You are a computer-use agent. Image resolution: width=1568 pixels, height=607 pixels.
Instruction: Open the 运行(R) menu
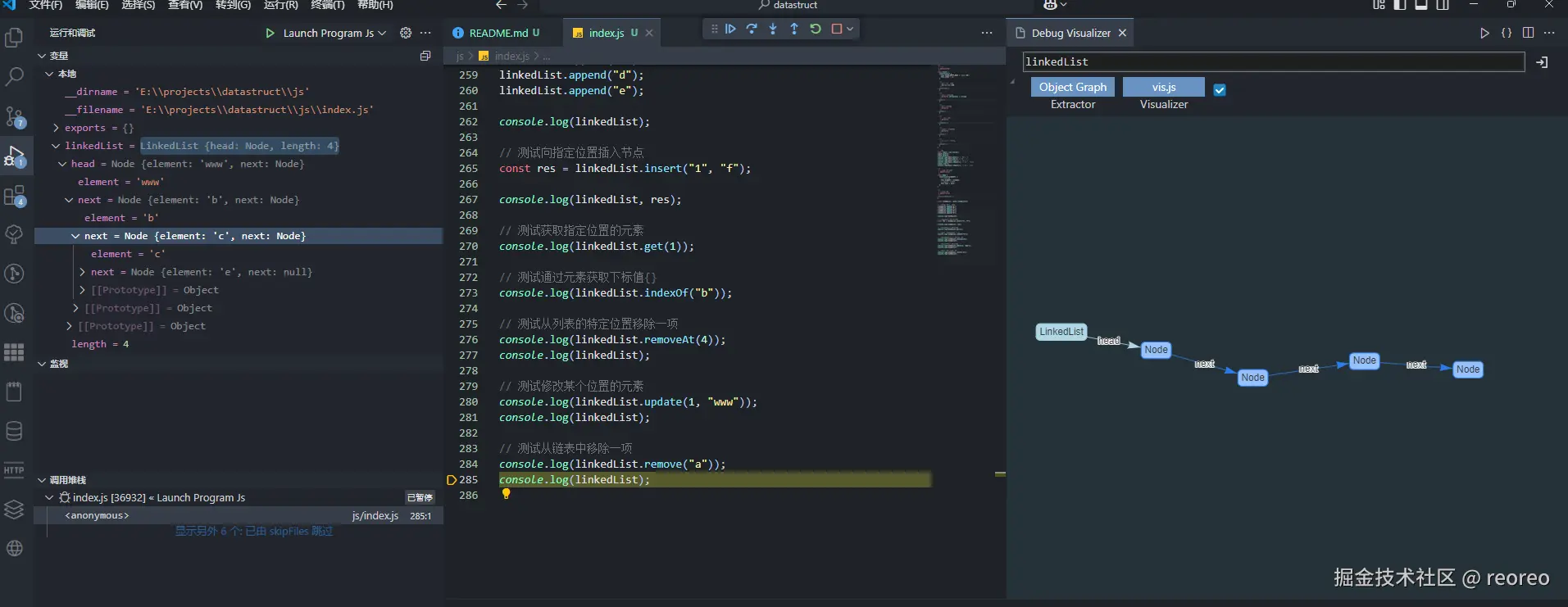click(x=280, y=5)
